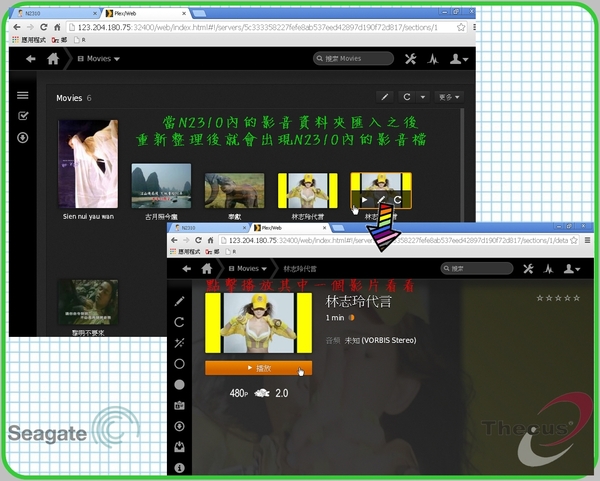The height and width of the screenshot is (481, 600).
Task: Open Plex home in front window
Action: point(207,268)
